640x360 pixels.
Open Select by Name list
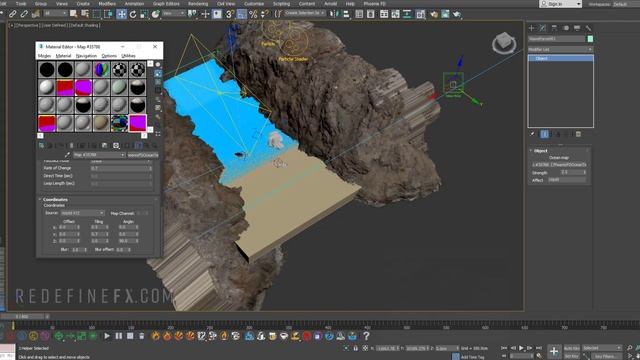tap(85, 14)
